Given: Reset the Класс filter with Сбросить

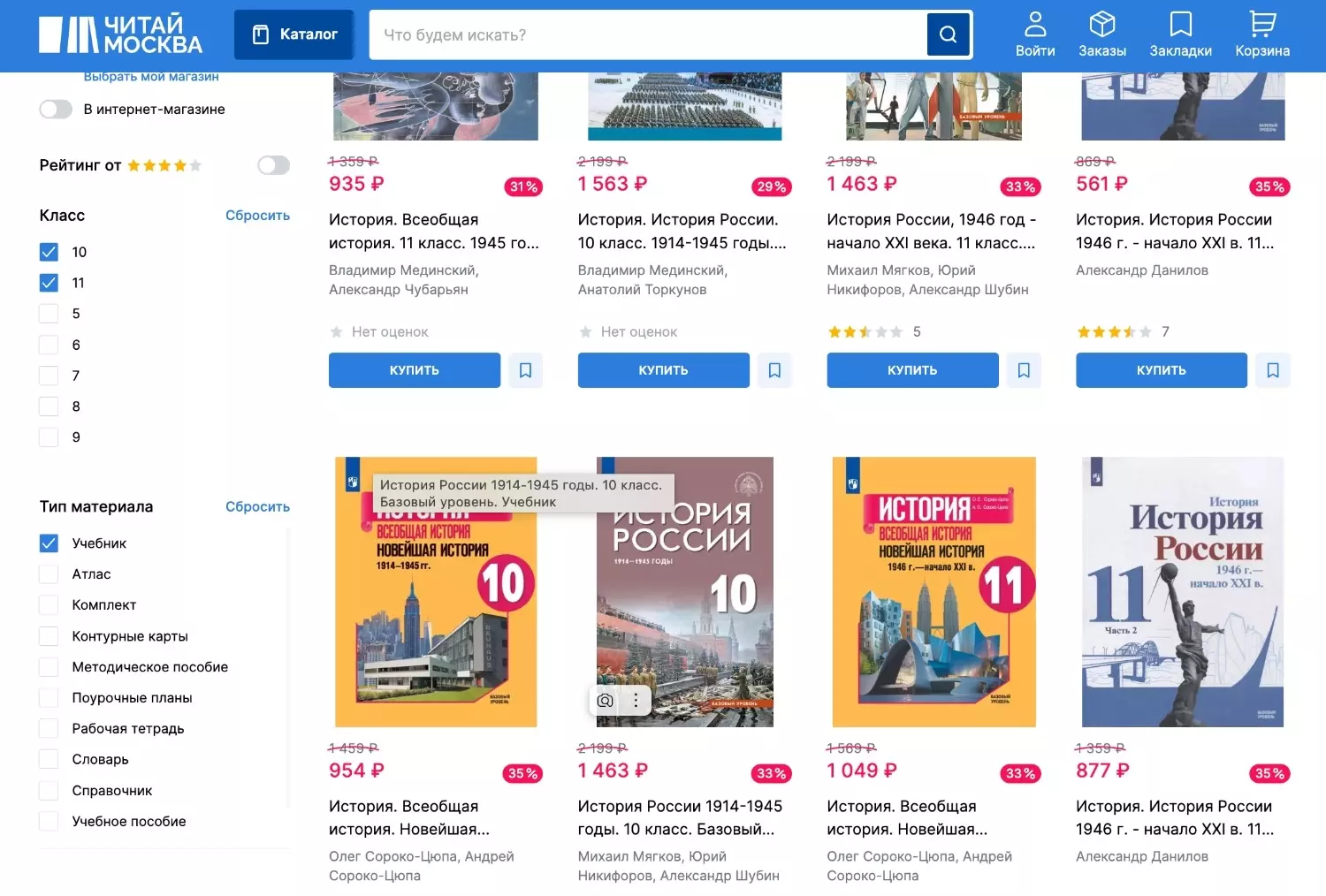Looking at the screenshot, I should 257,215.
